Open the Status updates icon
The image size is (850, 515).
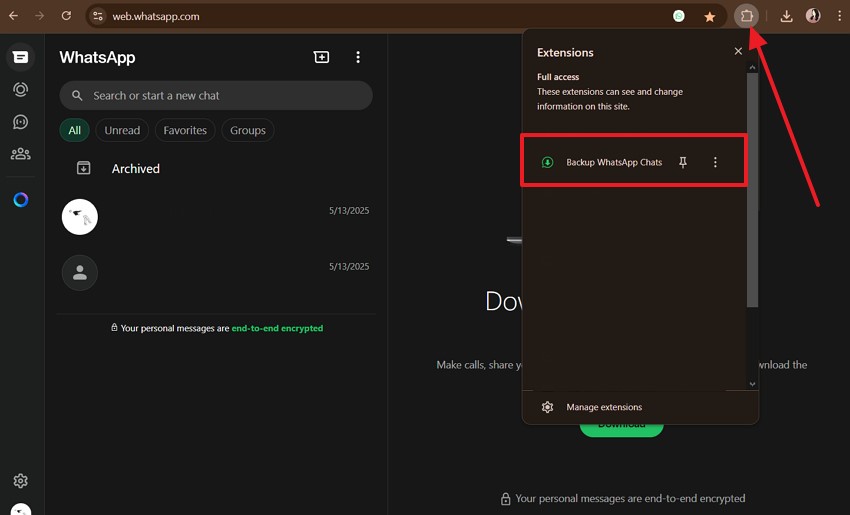(x=20, y=89)
